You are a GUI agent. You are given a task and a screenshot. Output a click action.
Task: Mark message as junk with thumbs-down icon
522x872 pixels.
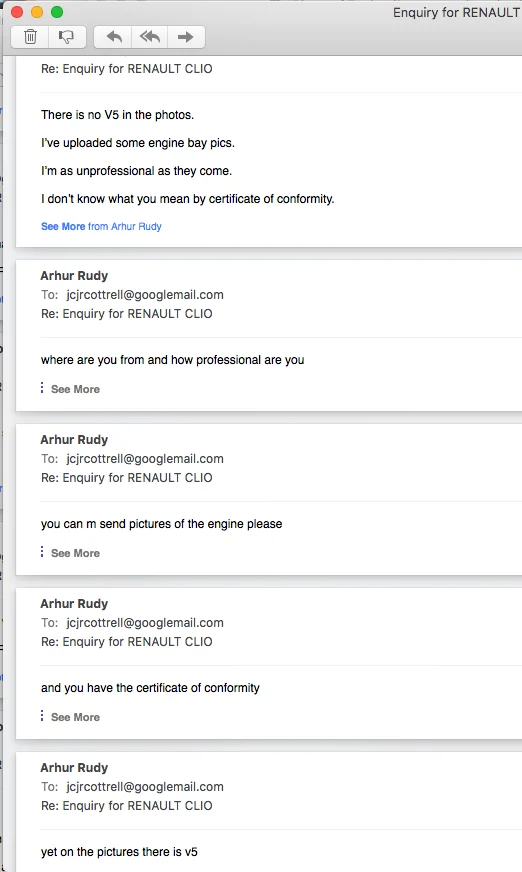pos(66,37)
